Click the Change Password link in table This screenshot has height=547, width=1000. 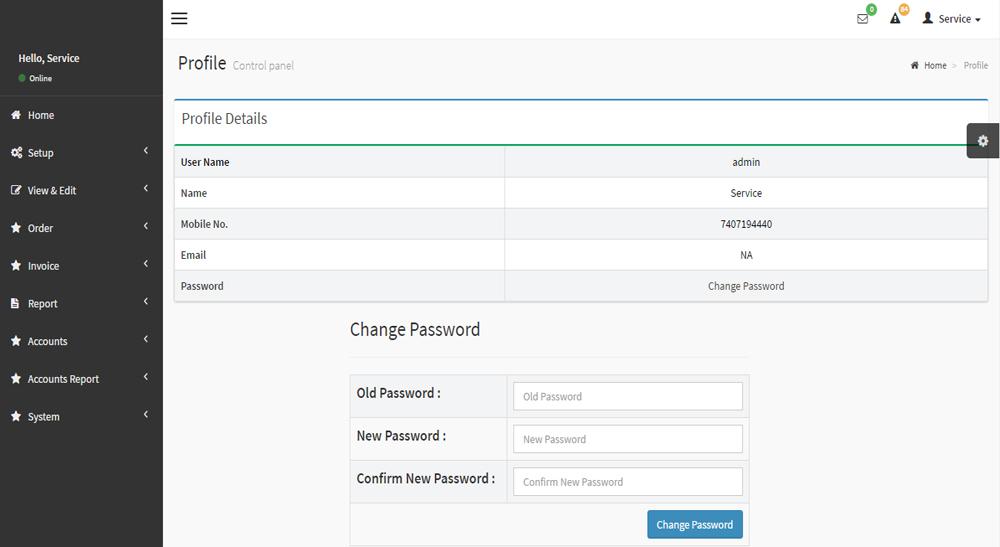point(746,286)
